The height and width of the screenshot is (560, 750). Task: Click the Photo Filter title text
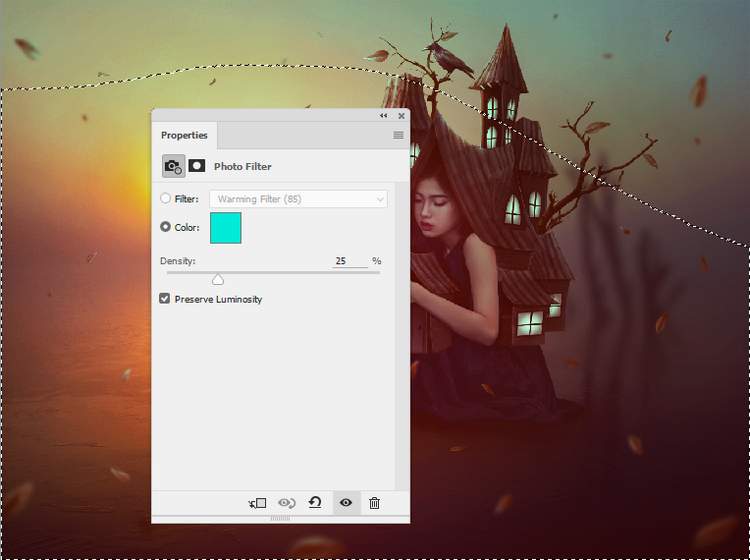click(243, 166)
